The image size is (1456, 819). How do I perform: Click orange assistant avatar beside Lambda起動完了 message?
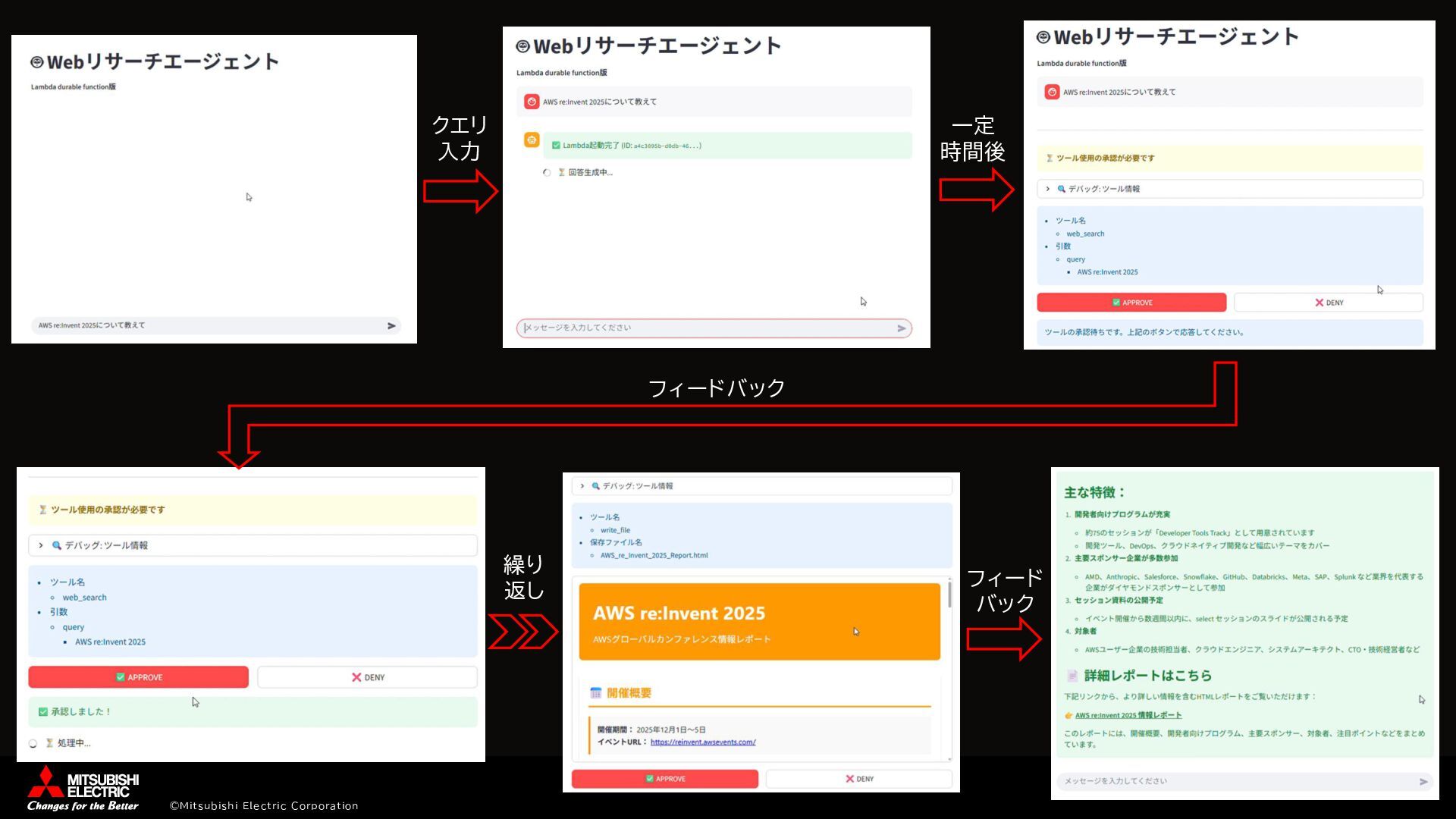[x=532, y=140]
